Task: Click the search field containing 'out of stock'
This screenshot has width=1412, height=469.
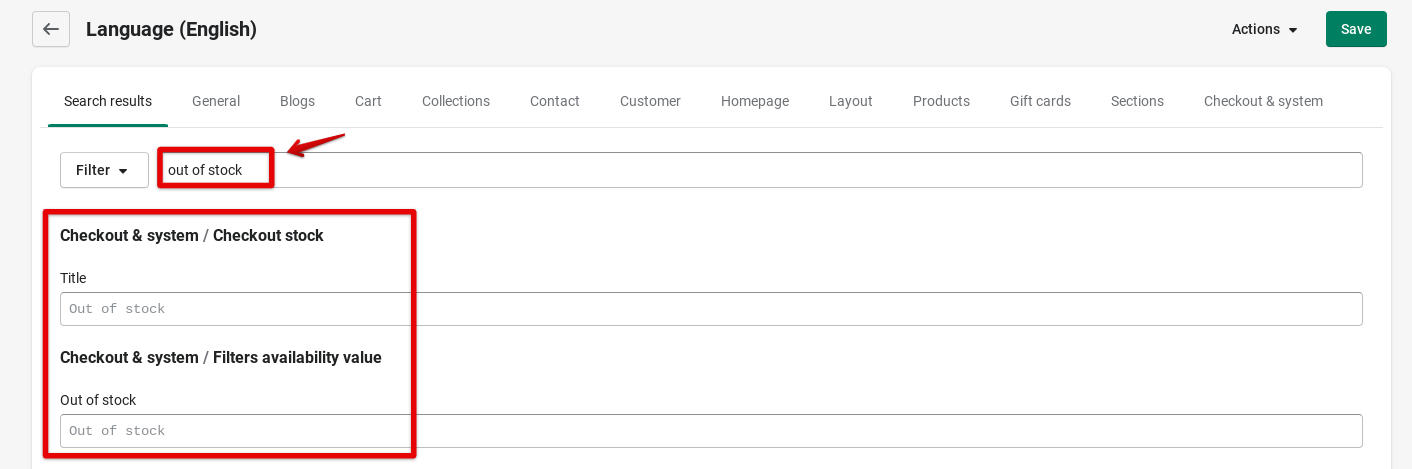Action: point(760,170)
